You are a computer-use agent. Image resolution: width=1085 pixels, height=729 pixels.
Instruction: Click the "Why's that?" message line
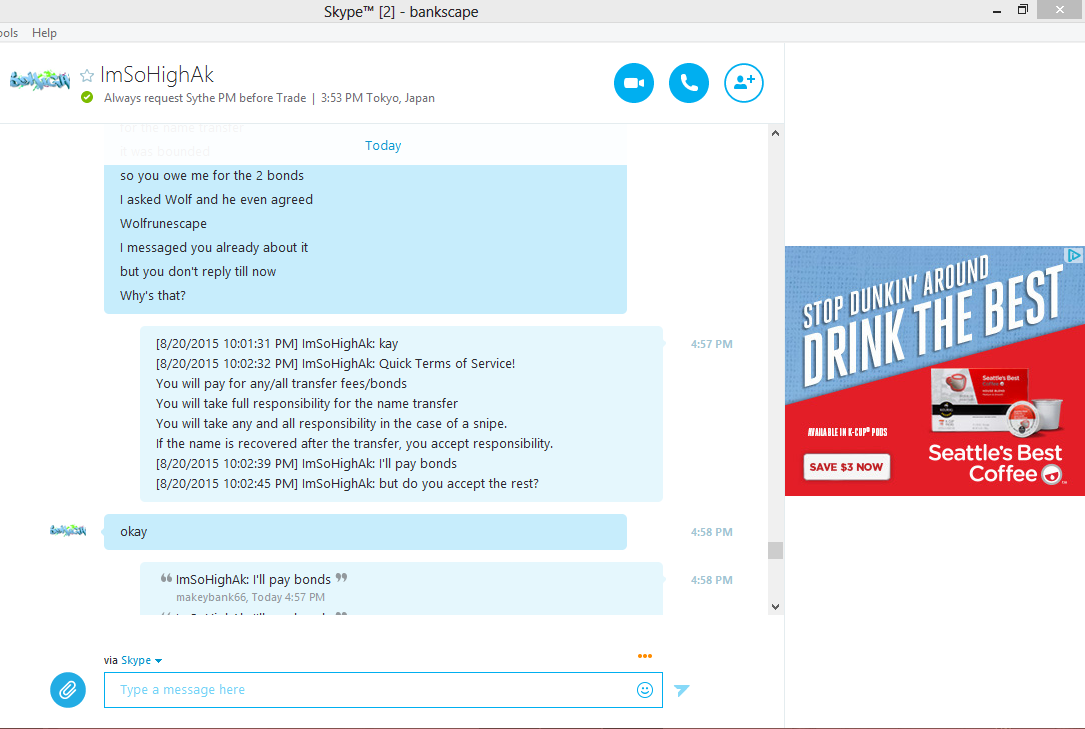(x=153, y=295)
